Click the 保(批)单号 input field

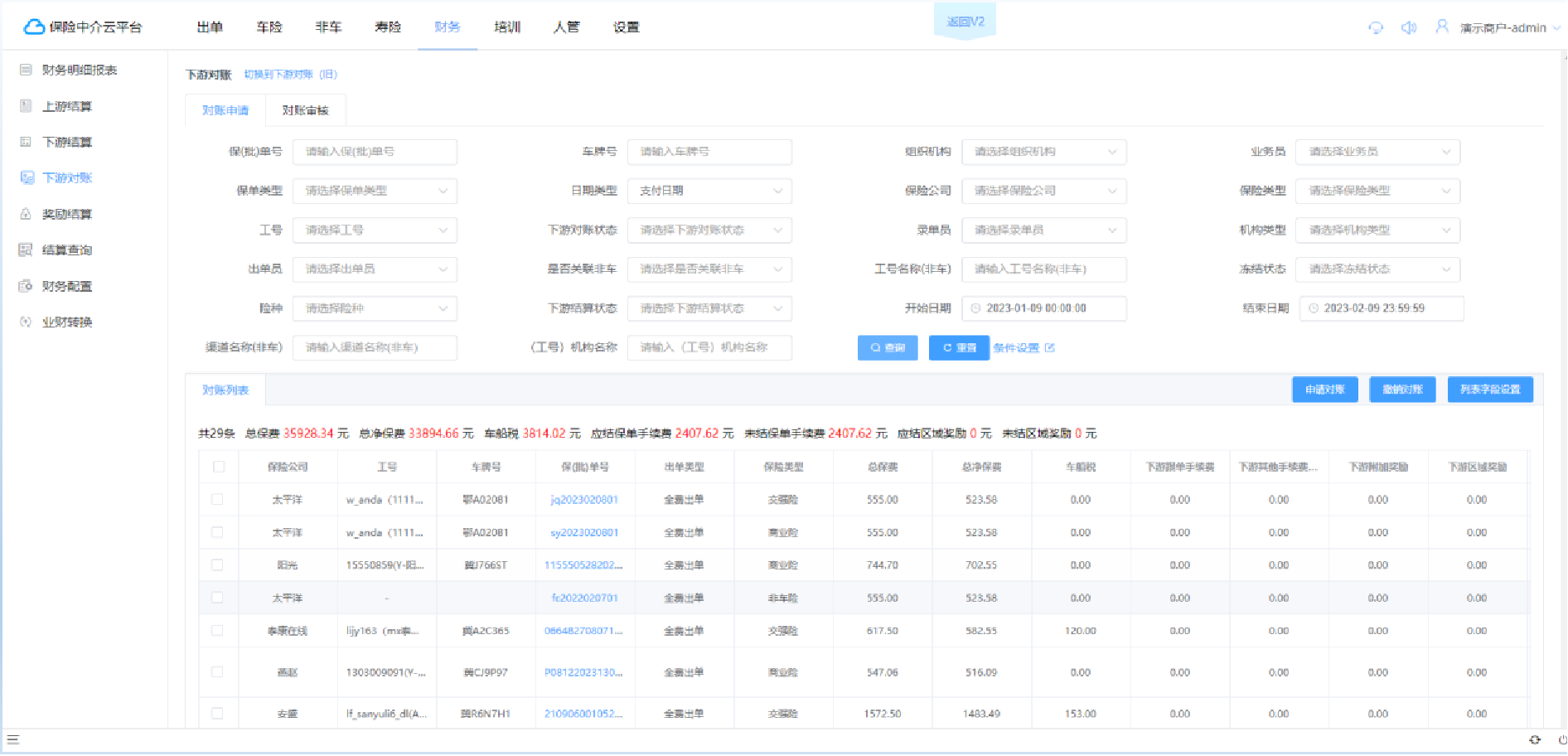375,152
